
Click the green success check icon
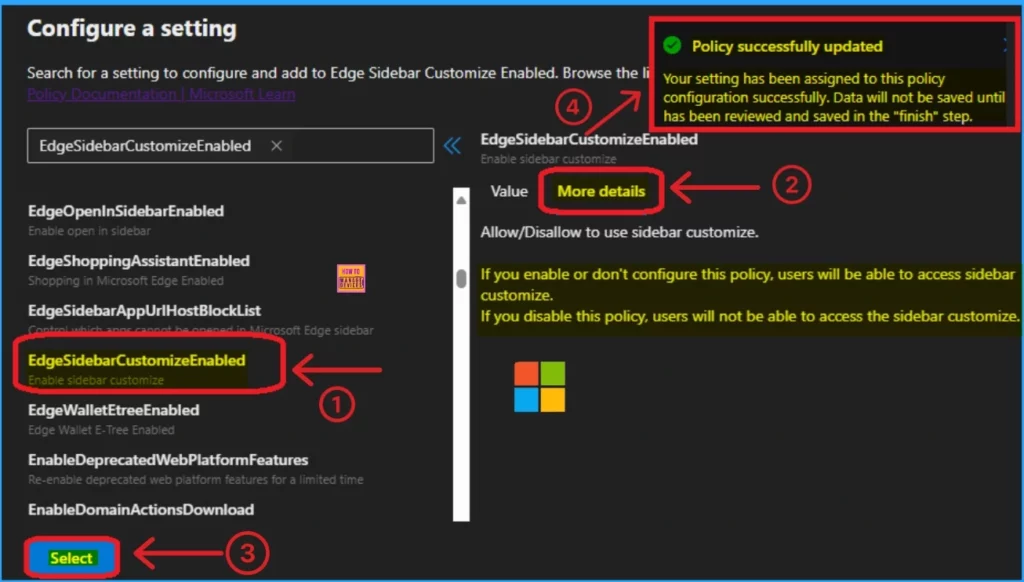pyautogui.click(x=672, y=45)
